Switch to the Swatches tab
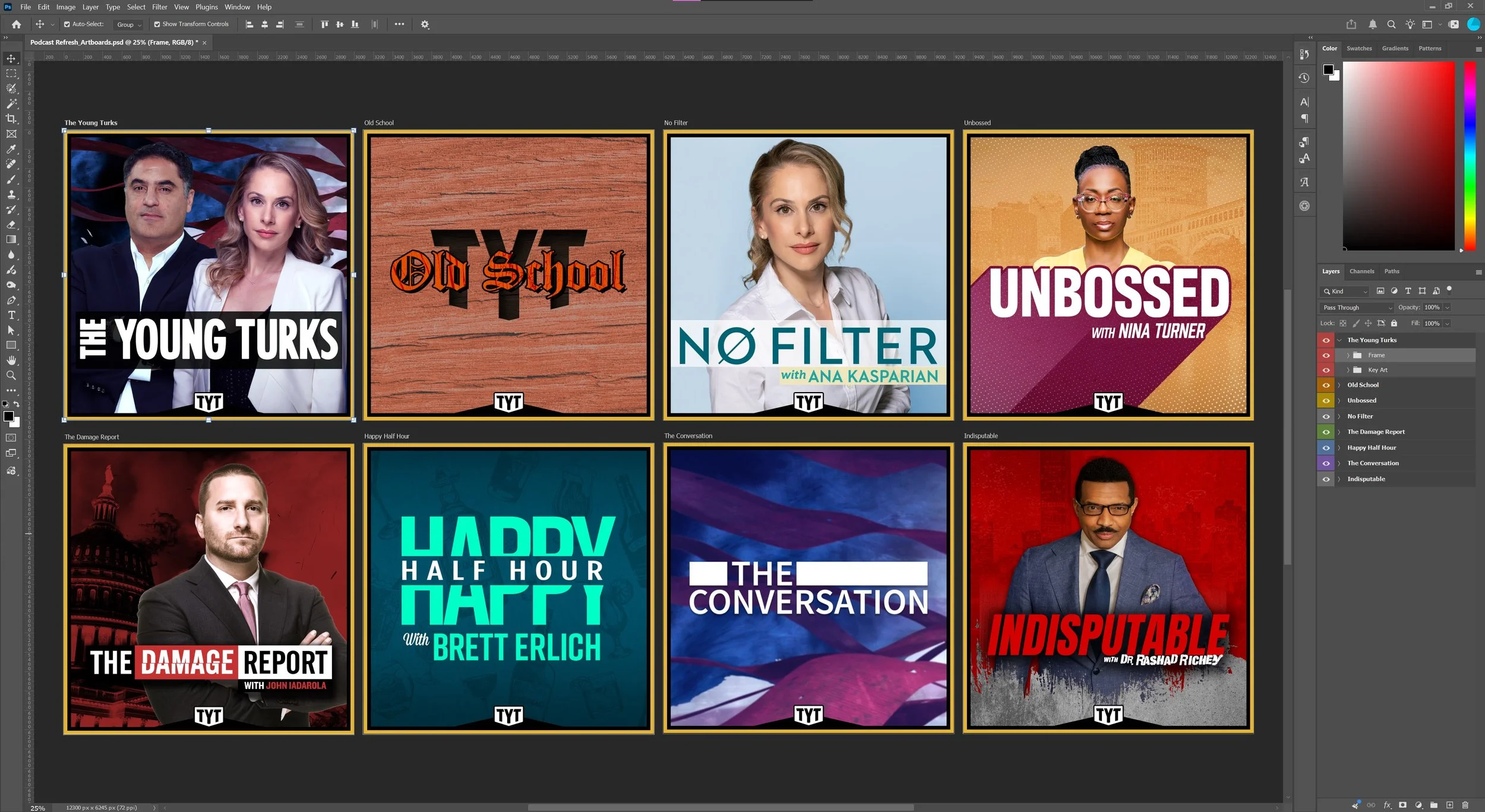The height and width of the screenshot is (812, 1485). [1359, 49]
